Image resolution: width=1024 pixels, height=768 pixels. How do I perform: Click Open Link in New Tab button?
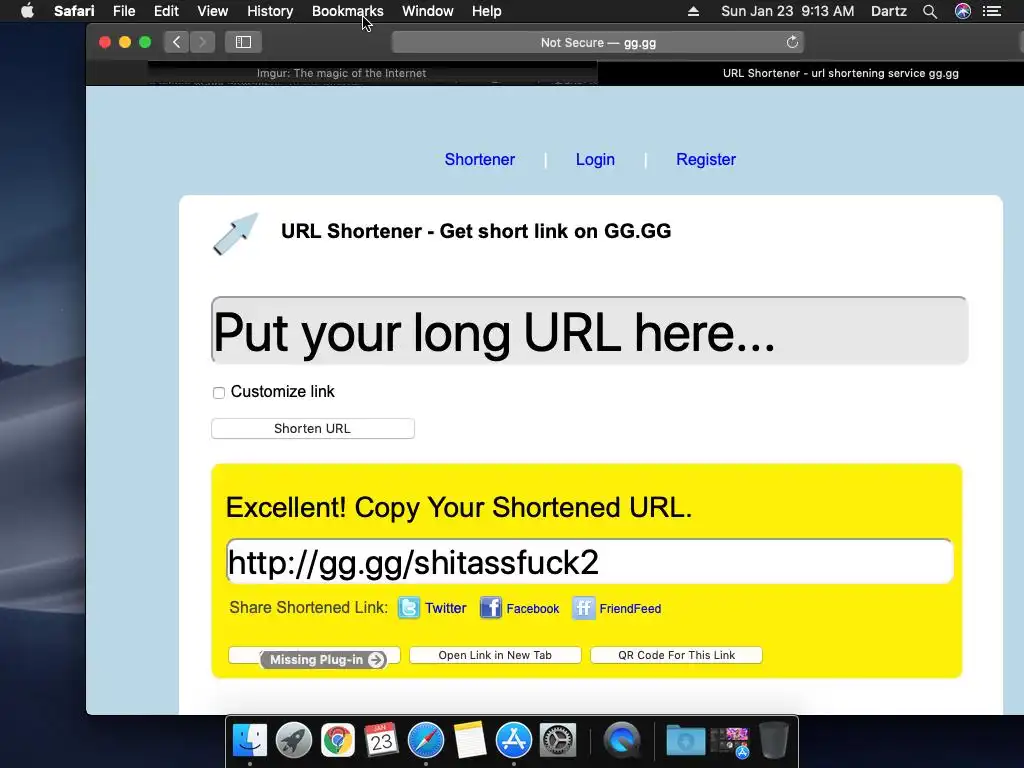495,655
